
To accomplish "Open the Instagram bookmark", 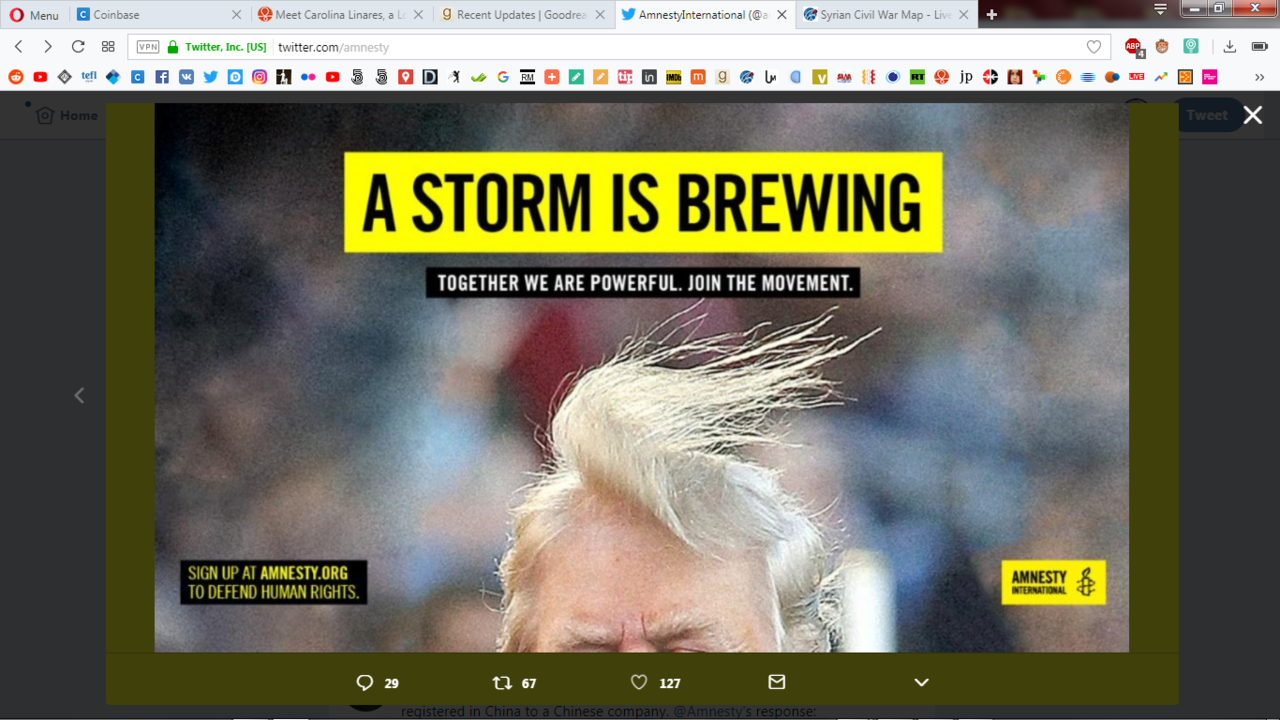I will pos(258,77).
